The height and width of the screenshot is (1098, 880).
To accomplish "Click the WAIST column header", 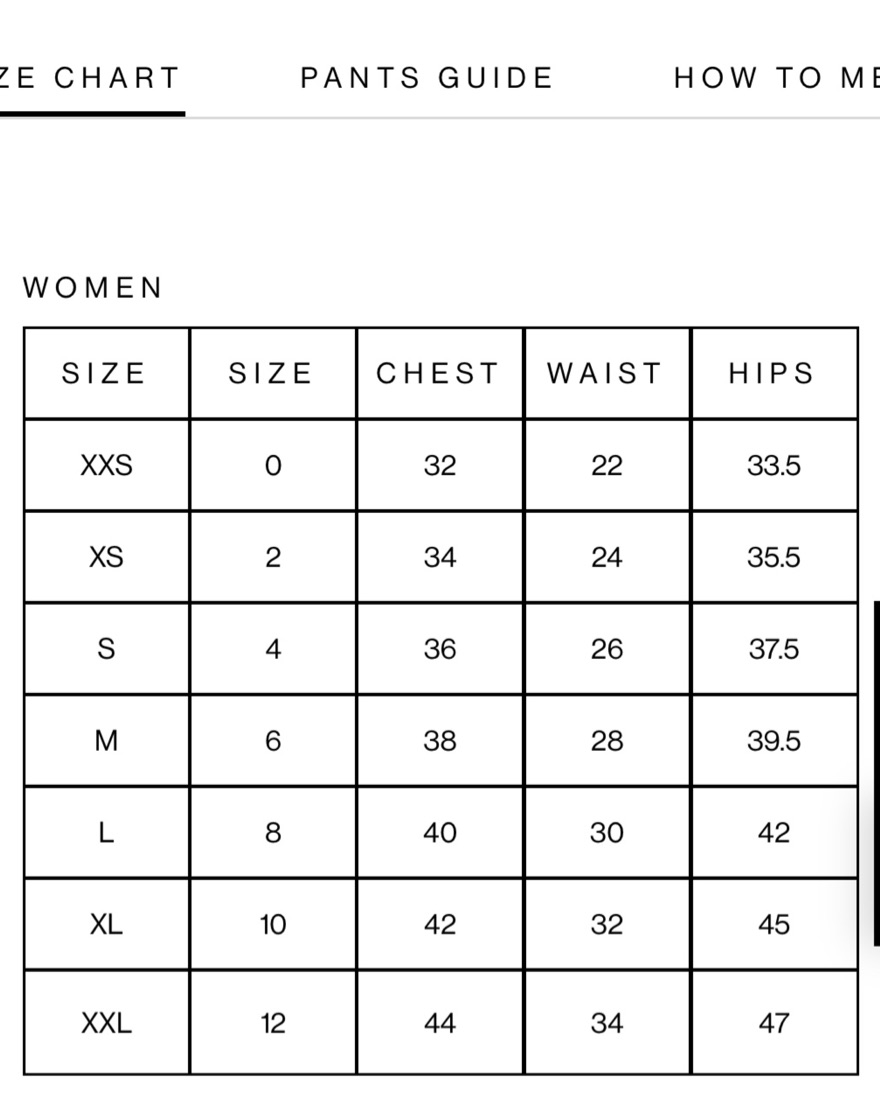I will tap(607, 373).
